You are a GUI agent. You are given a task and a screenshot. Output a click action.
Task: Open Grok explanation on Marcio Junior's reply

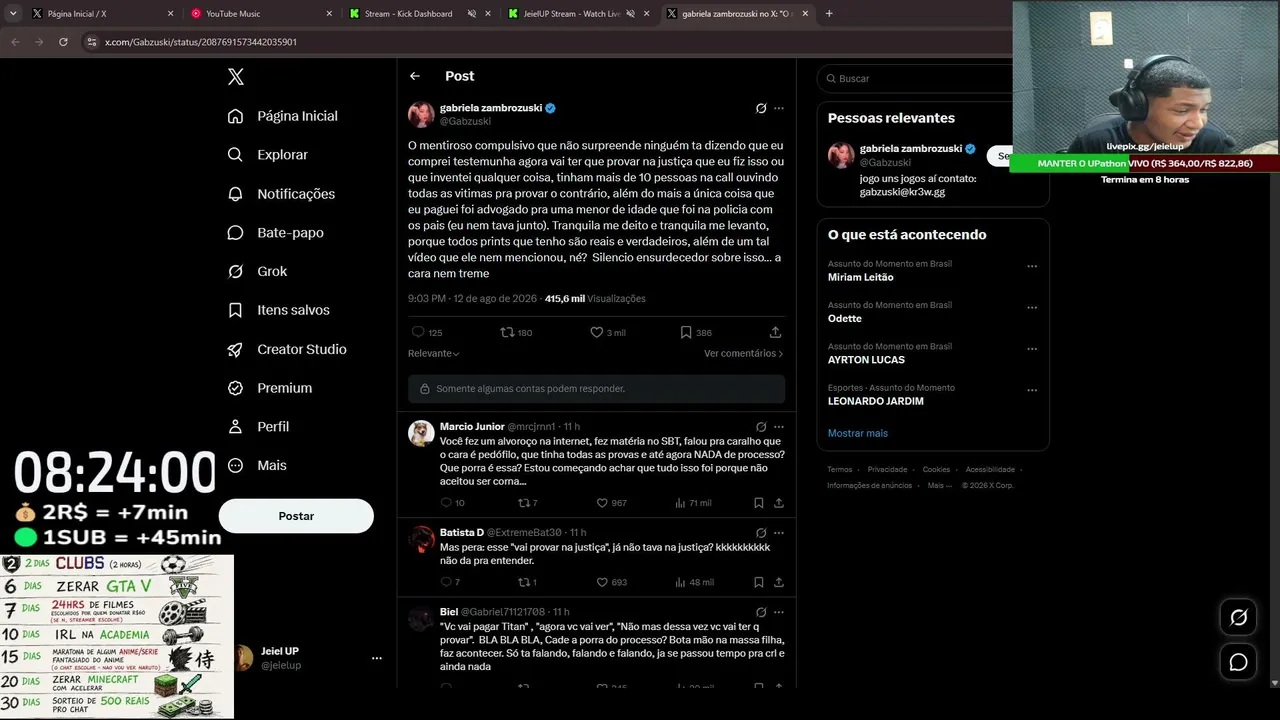761,427
